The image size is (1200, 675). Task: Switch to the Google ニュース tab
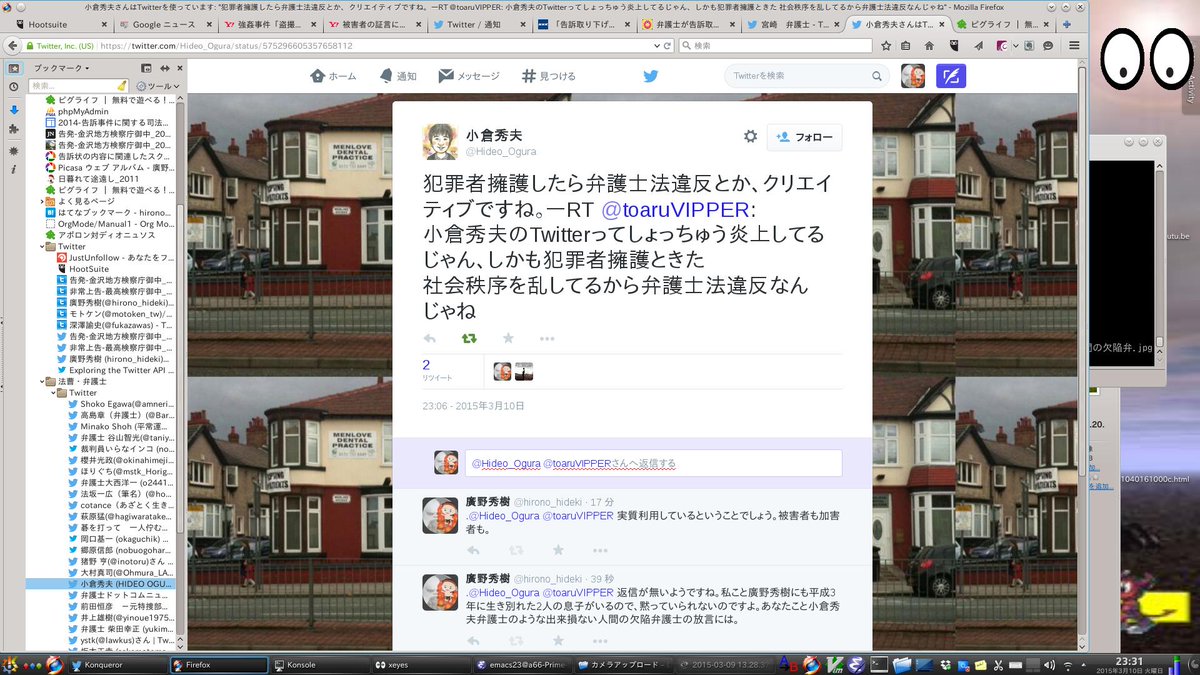(168, 24)
